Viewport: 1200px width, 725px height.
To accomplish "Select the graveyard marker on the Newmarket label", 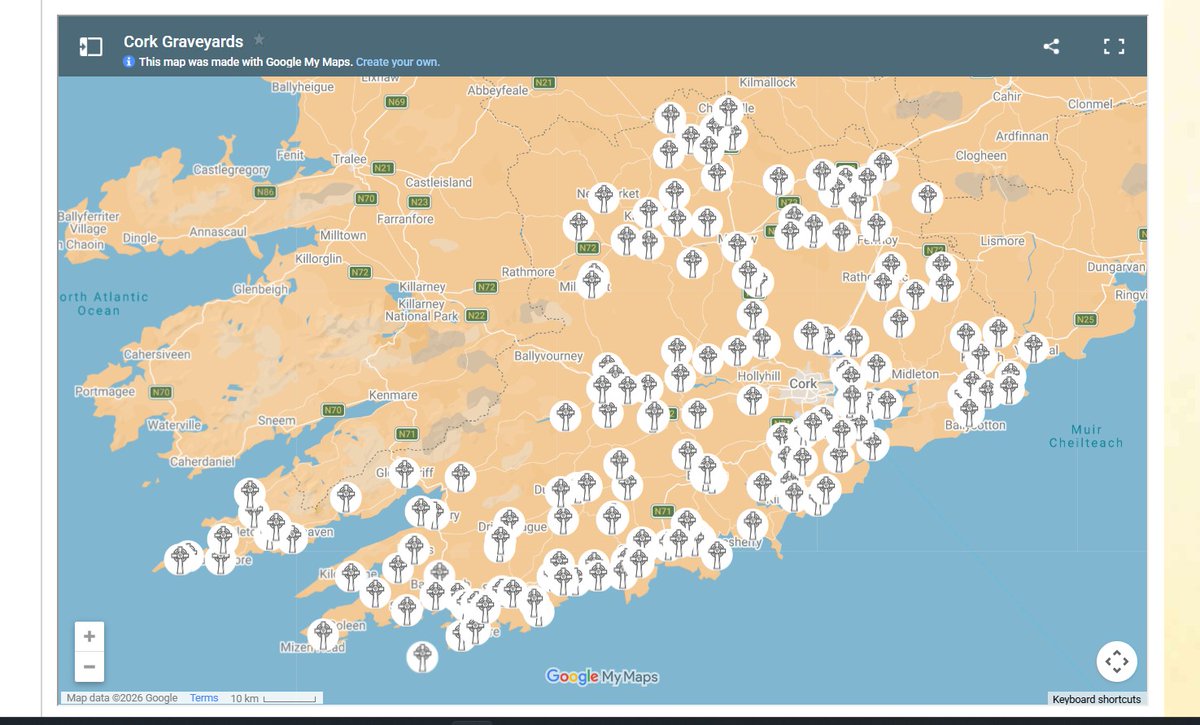I will pyautogui.click(x=603, y=198).
